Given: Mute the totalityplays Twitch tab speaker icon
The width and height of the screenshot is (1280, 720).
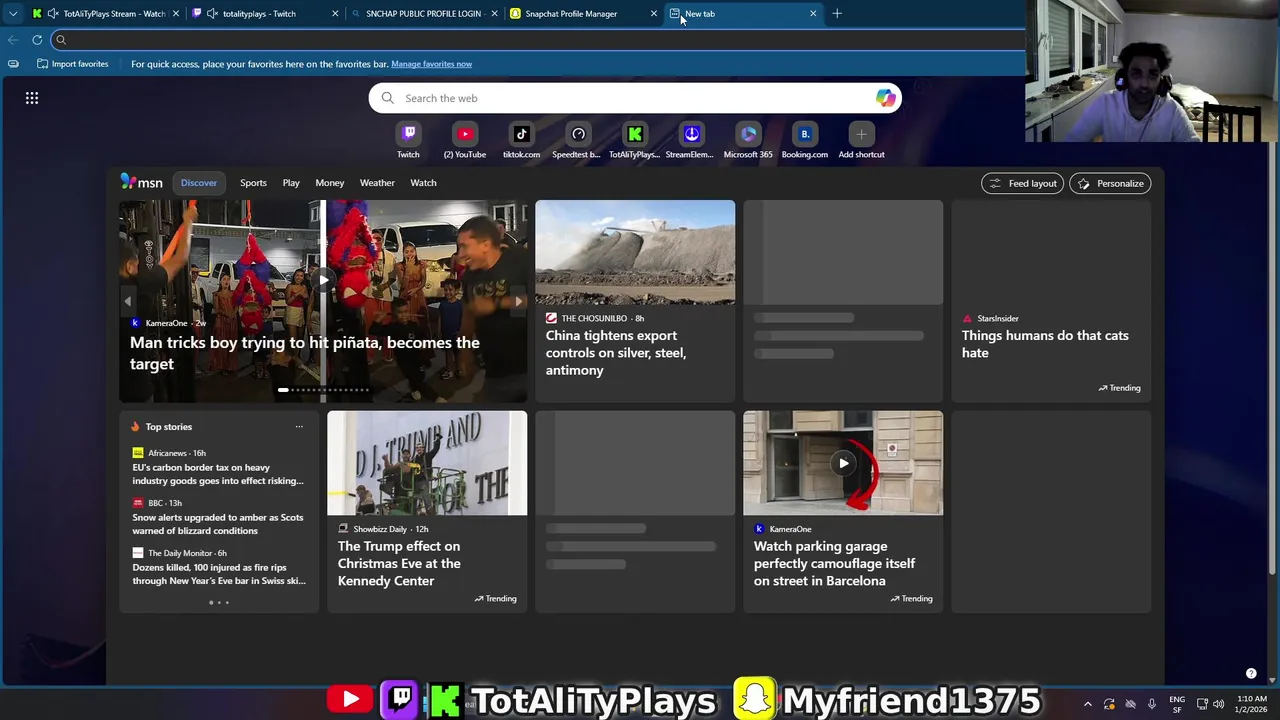Looking at the screenshot, I should [212, 14].
